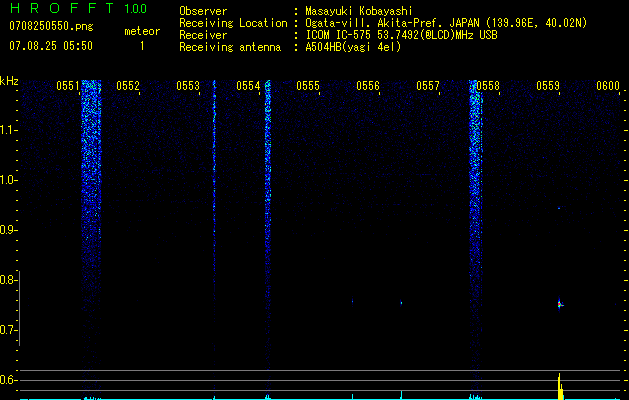Click the 0556 time marker
The height and width of the screenshot is (400, 629).
pos(368,86)
